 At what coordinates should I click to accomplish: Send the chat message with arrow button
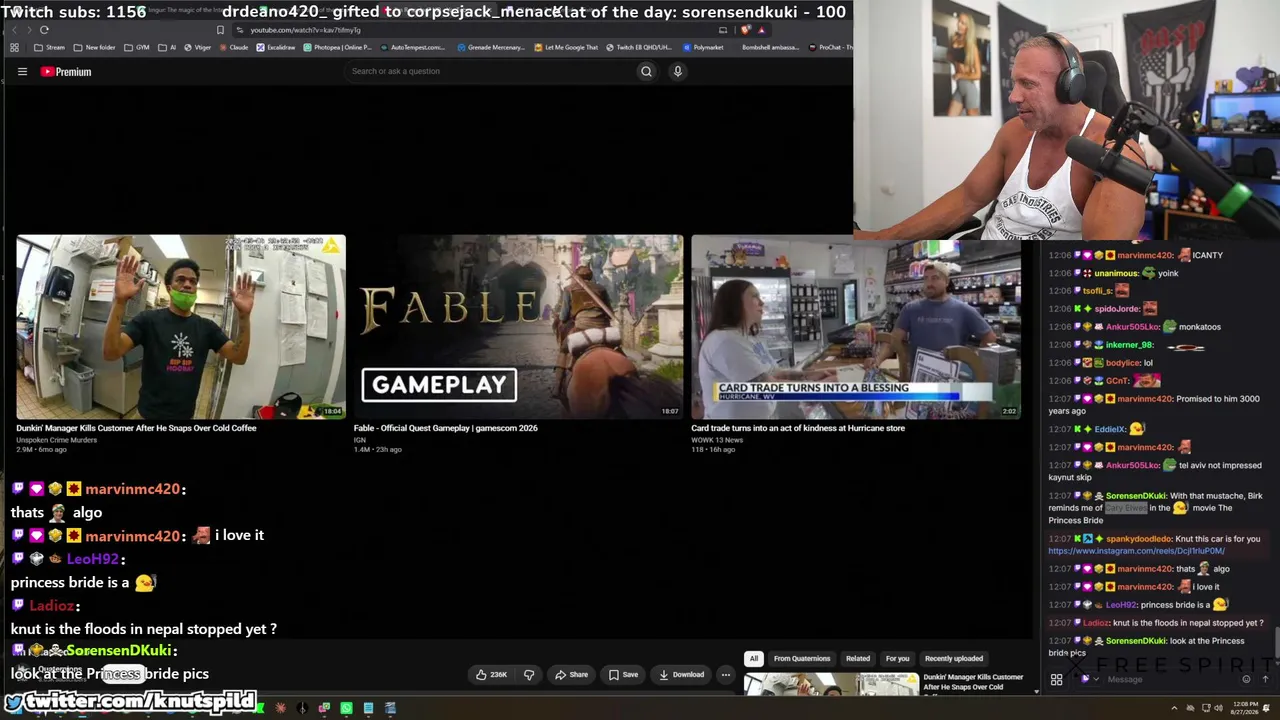(x=1265, y=679)
